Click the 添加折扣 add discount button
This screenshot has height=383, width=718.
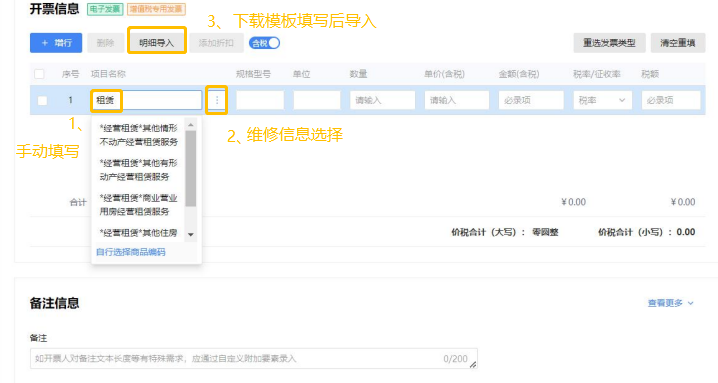pos(216,43)
